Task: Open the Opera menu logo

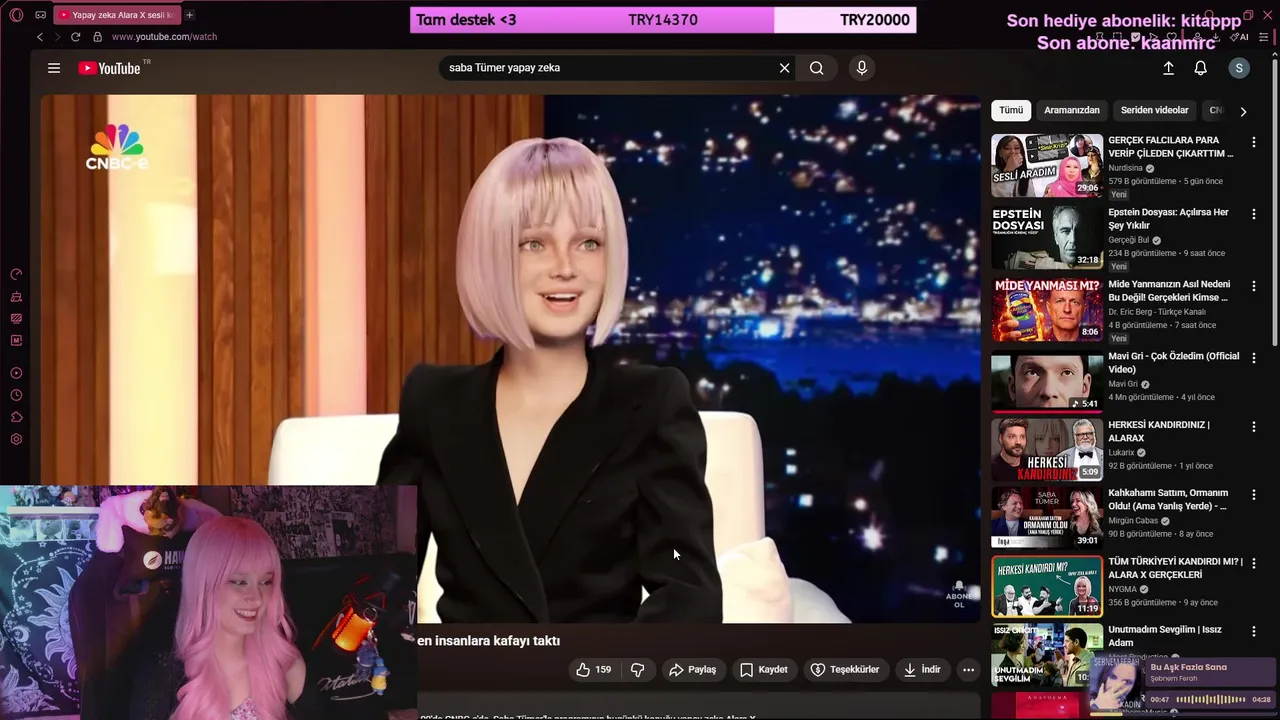Action: point(16,15)
